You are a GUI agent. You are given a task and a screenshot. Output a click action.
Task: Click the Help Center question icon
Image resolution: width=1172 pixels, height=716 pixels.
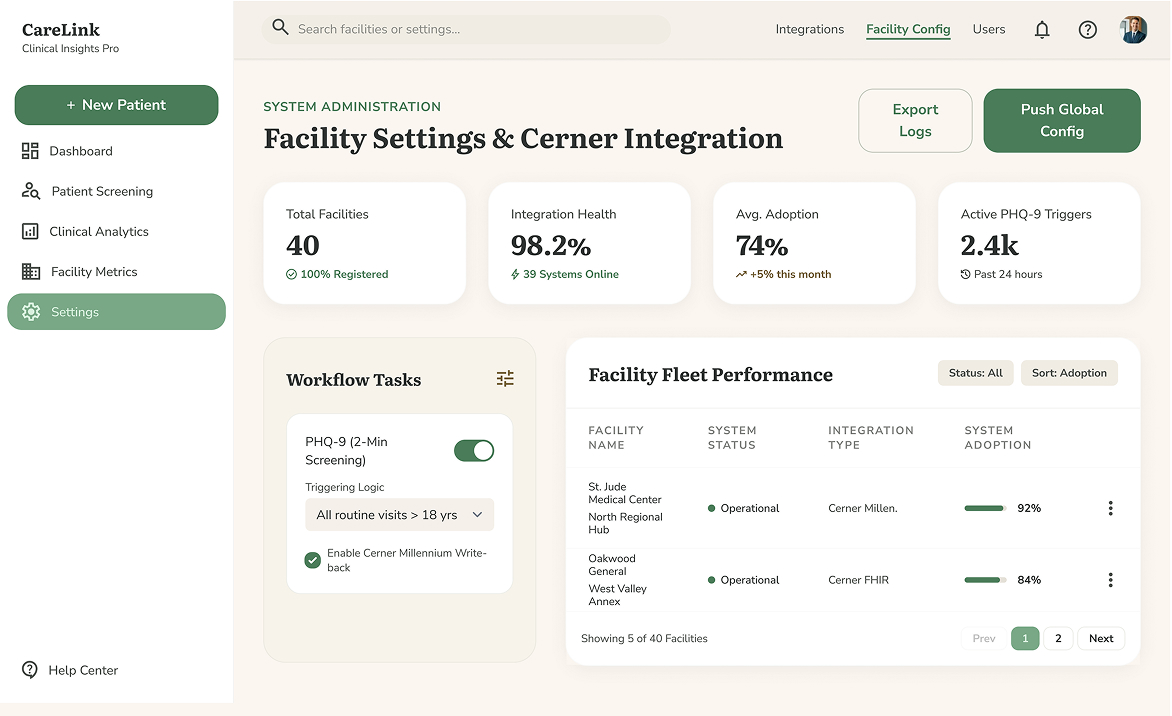(30, 670)
